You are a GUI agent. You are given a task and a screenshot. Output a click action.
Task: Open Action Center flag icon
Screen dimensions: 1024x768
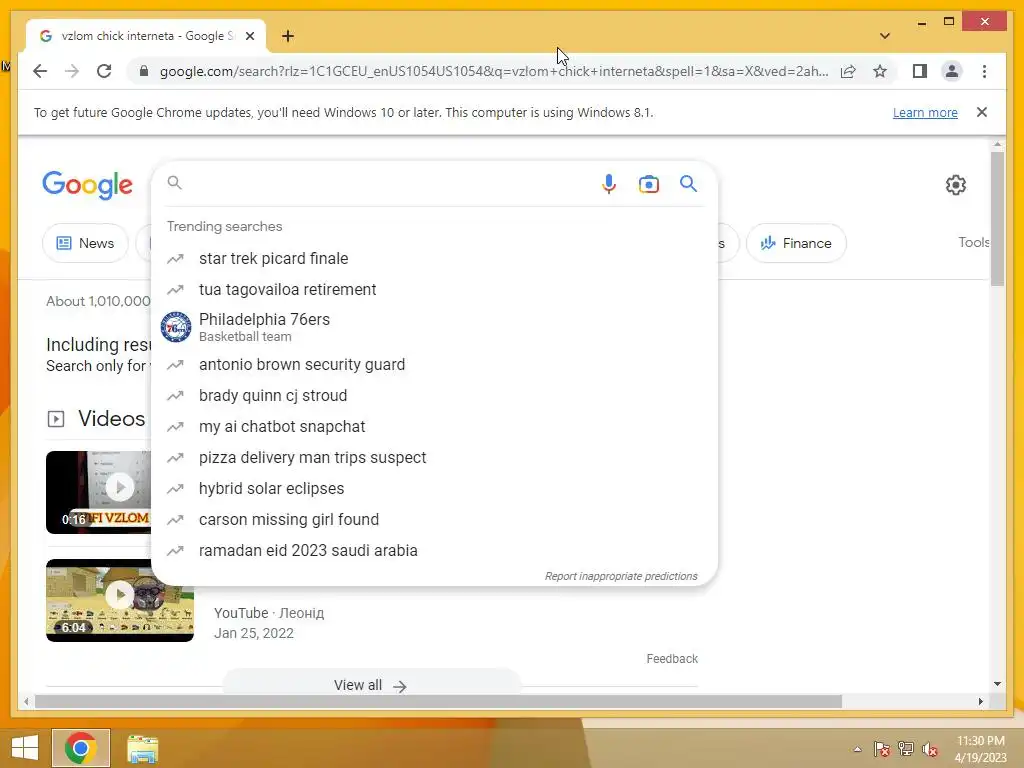coord(882,749)
